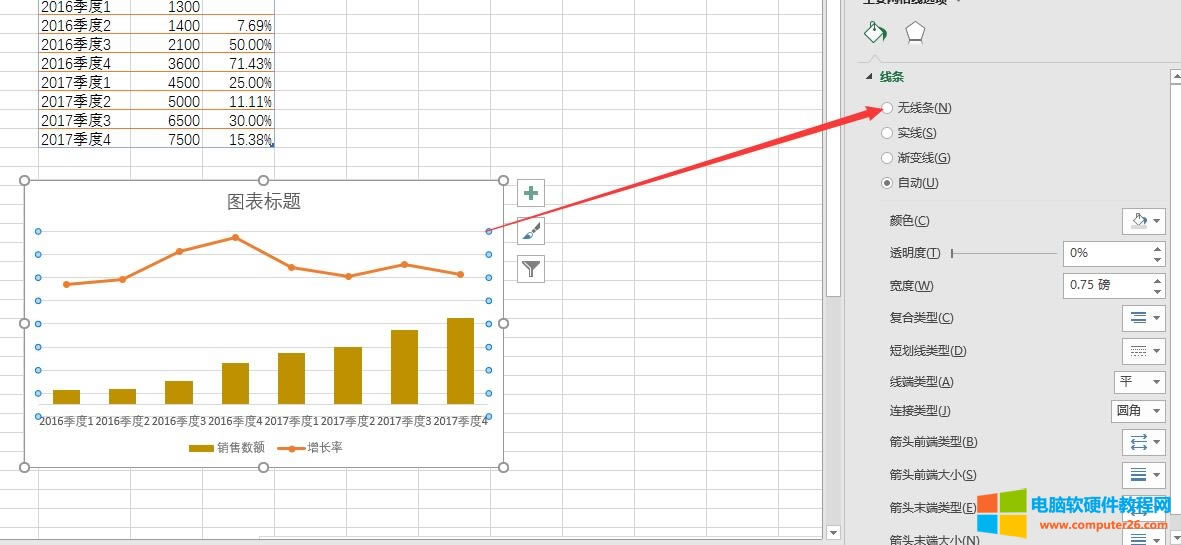Open the 复合类型(C) dropdown
Screen dimensions: 1181x545
click(1143, 318)
